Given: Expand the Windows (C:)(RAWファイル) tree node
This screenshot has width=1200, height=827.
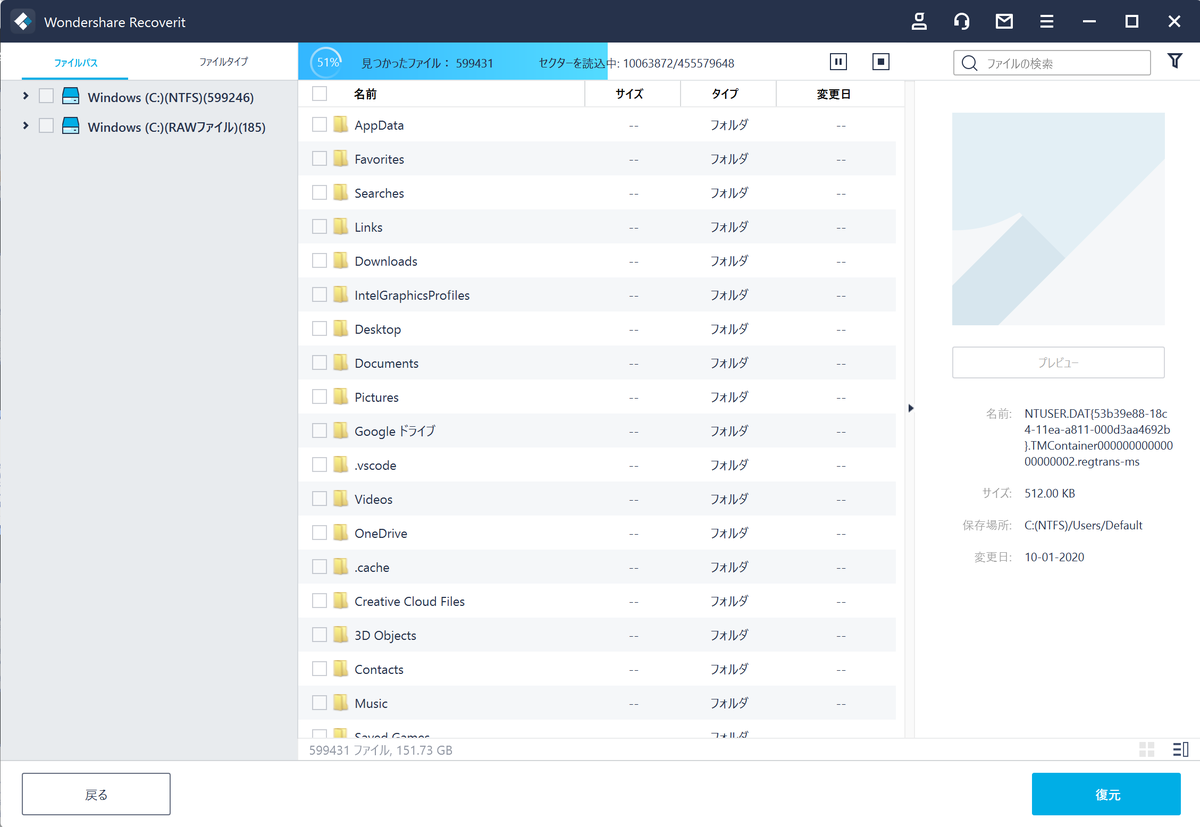Looking at the screenshot, I should click(x=24, y=126).
